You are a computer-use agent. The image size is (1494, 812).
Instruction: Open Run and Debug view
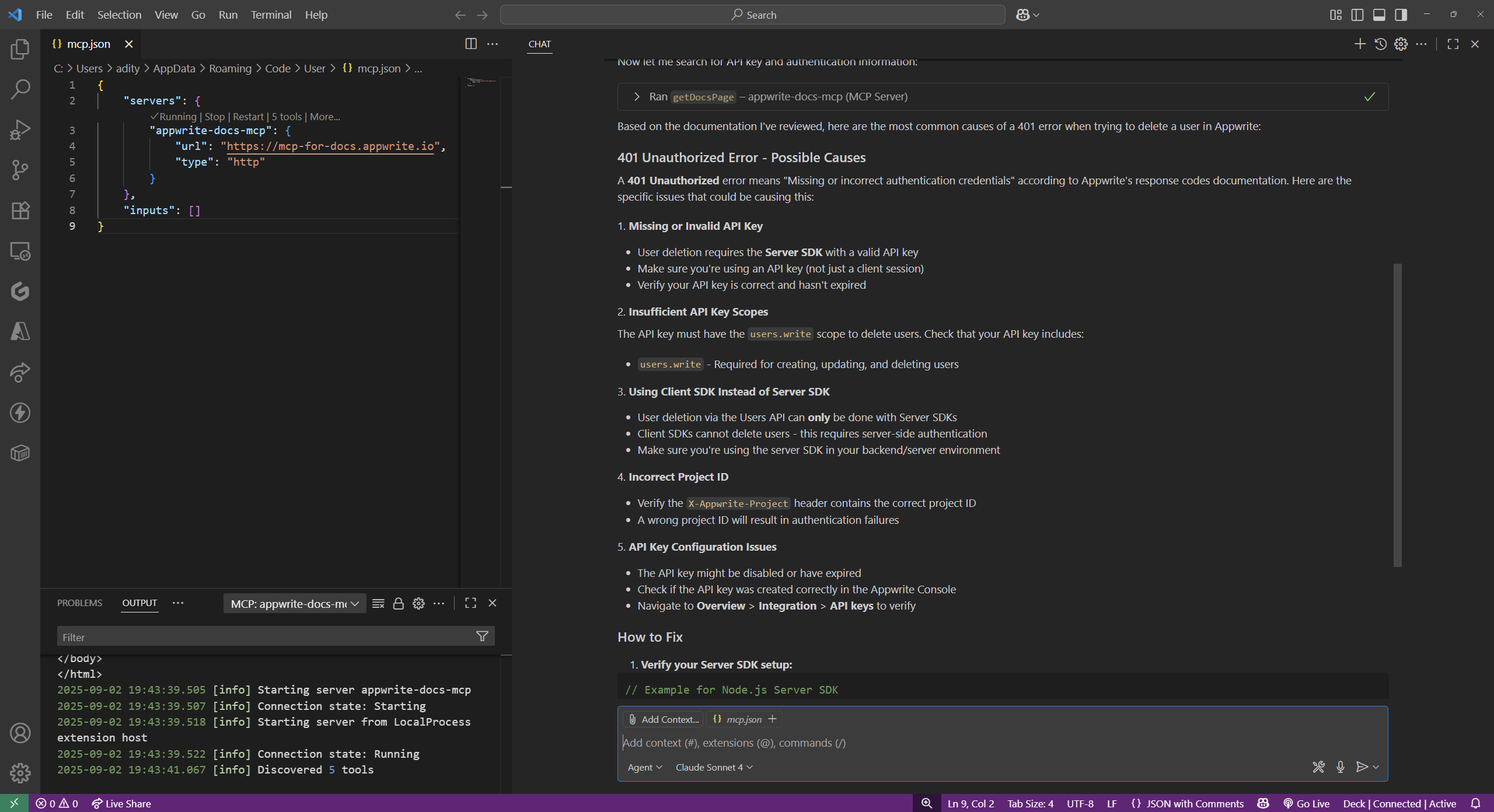click(x=20, y=129)
